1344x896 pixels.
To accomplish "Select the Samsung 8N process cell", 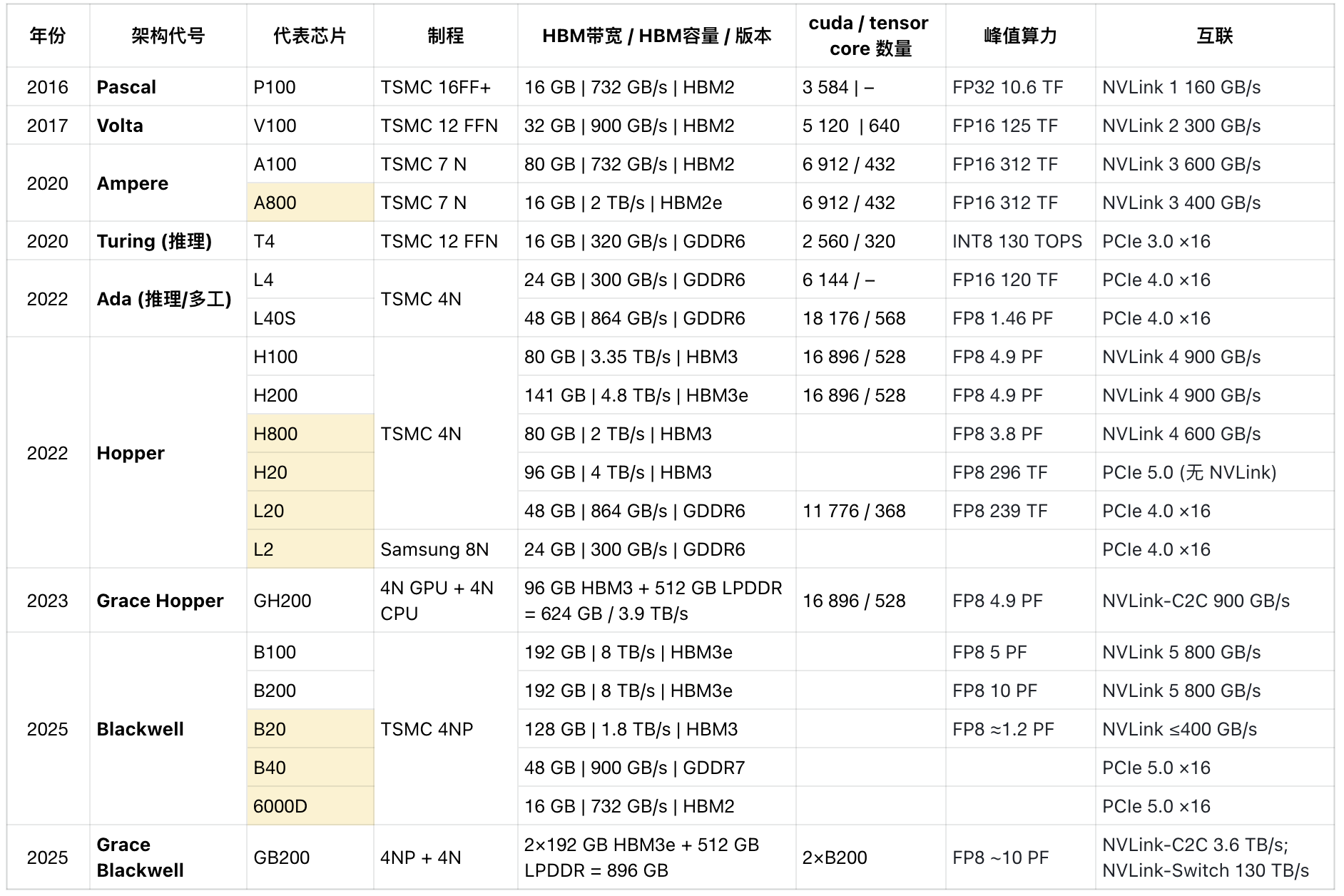I will point(446,549).
